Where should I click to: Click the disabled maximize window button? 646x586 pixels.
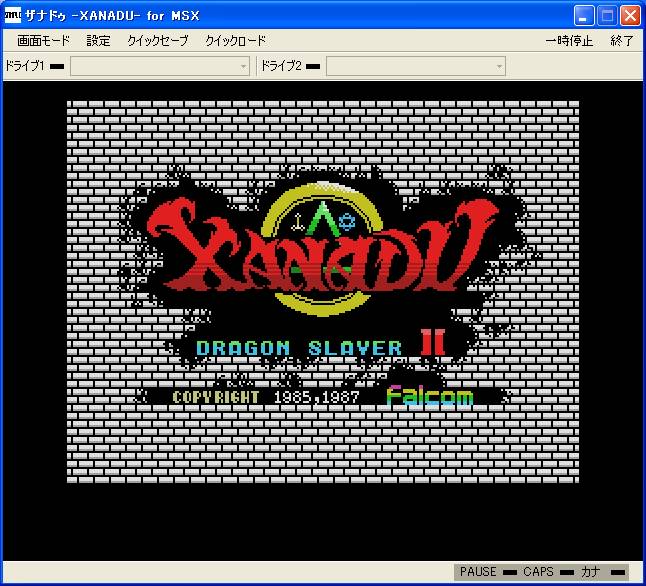(607, 16)
